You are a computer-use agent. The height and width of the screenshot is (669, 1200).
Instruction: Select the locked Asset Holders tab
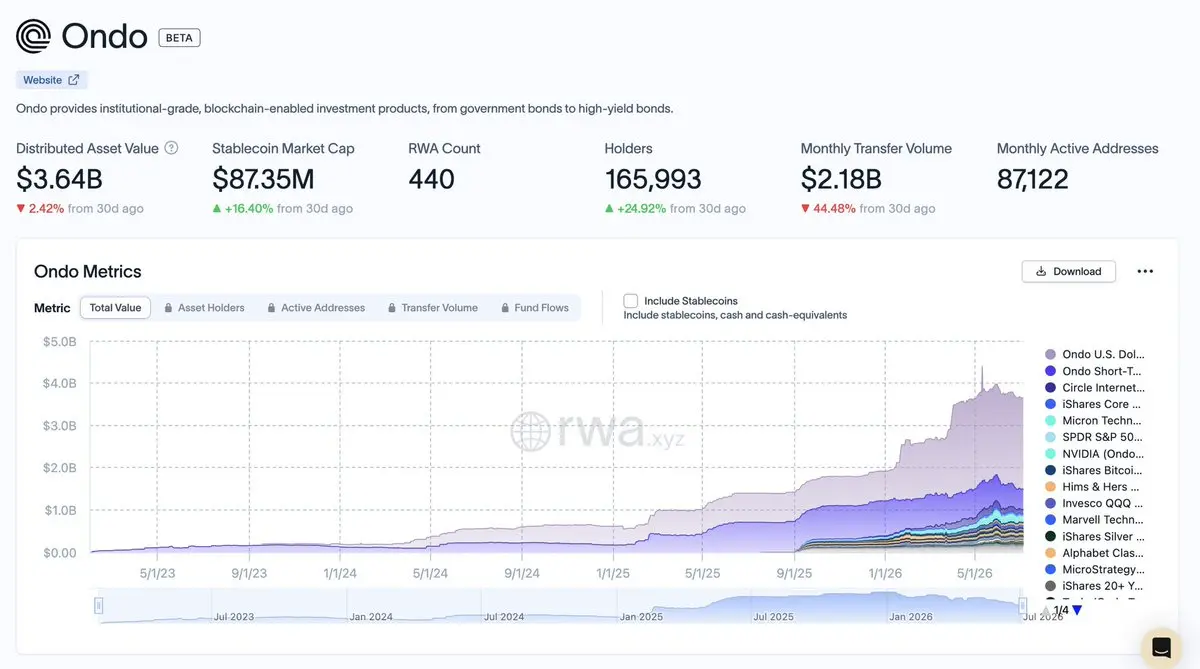coord(204,308)
